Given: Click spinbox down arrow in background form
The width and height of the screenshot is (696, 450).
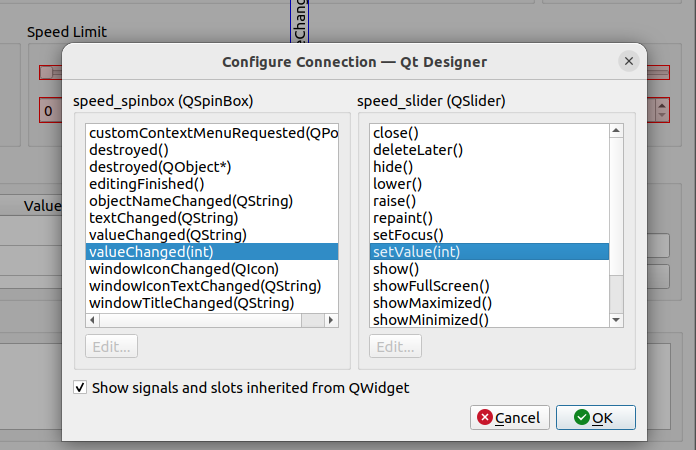Looking at the screenshot, I should pos(662,115).
